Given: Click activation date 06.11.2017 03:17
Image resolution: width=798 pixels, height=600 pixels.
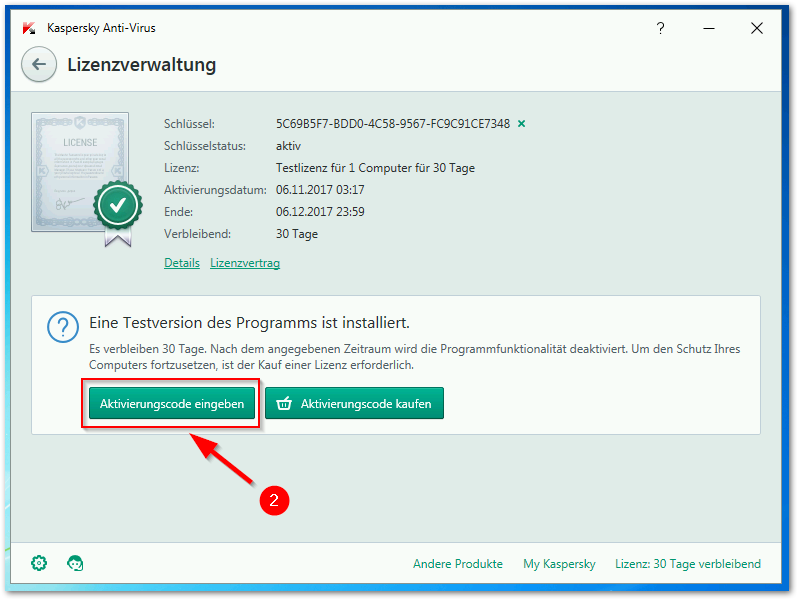Looking at the screenshot, I should click(x=320, y=190).
